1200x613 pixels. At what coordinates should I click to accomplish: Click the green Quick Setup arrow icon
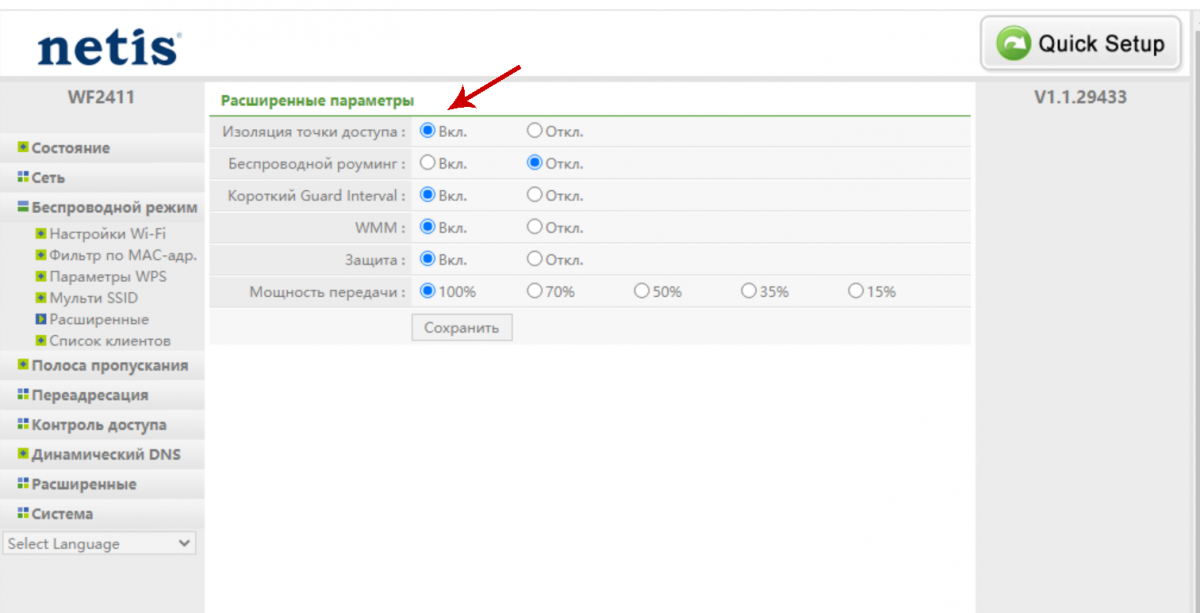coord(1015,44)
